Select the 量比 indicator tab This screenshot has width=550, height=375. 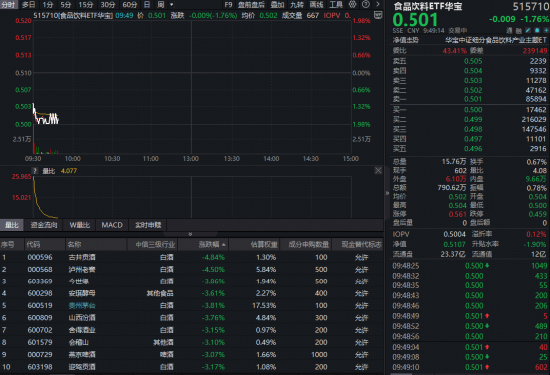pyautogui.click(x=12, y=225)
